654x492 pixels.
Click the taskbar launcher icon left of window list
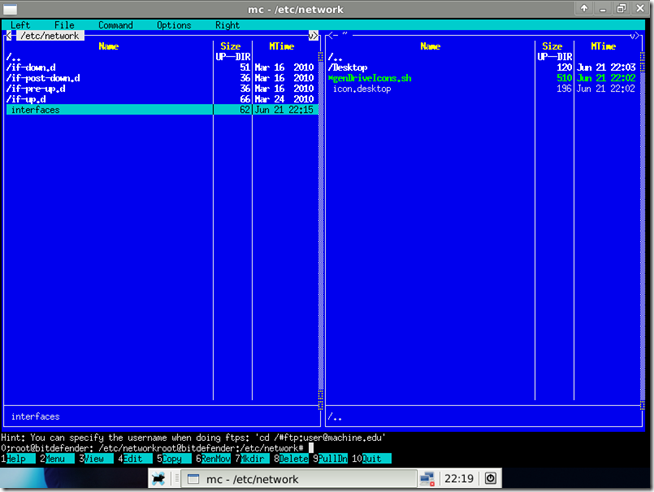coord(158,478)
